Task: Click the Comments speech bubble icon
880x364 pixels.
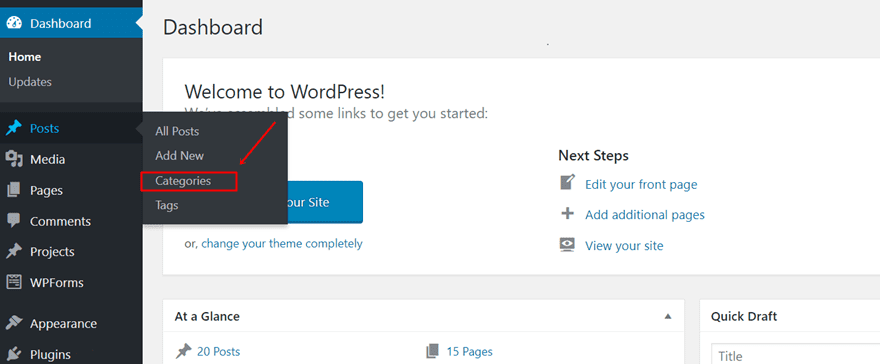Action: [14, 221]
